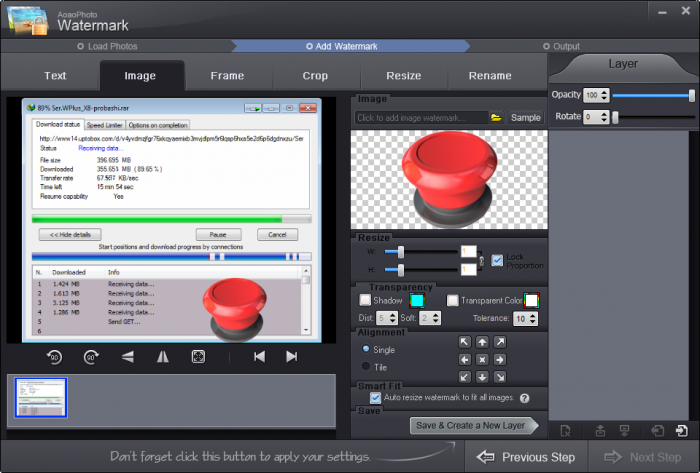Adjust the Tolerance stepper
The image size is (700, 473).
point(533,319)
